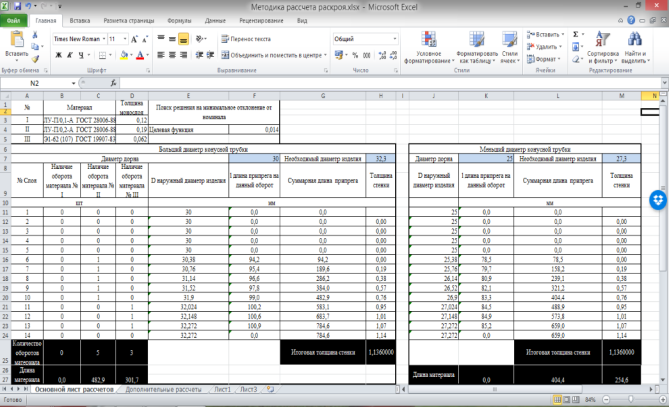Toggle Перенос текста wrap text

(246, 39)
